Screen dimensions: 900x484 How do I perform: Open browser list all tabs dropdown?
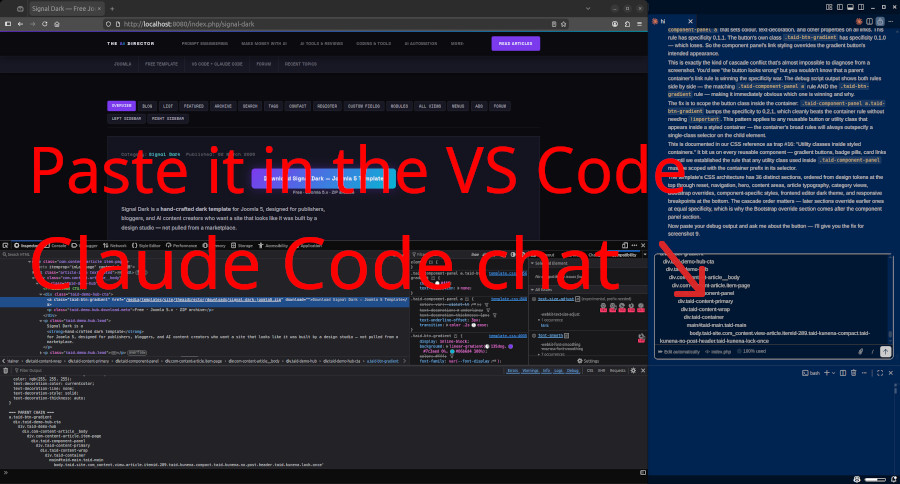[x=588, y=9]
